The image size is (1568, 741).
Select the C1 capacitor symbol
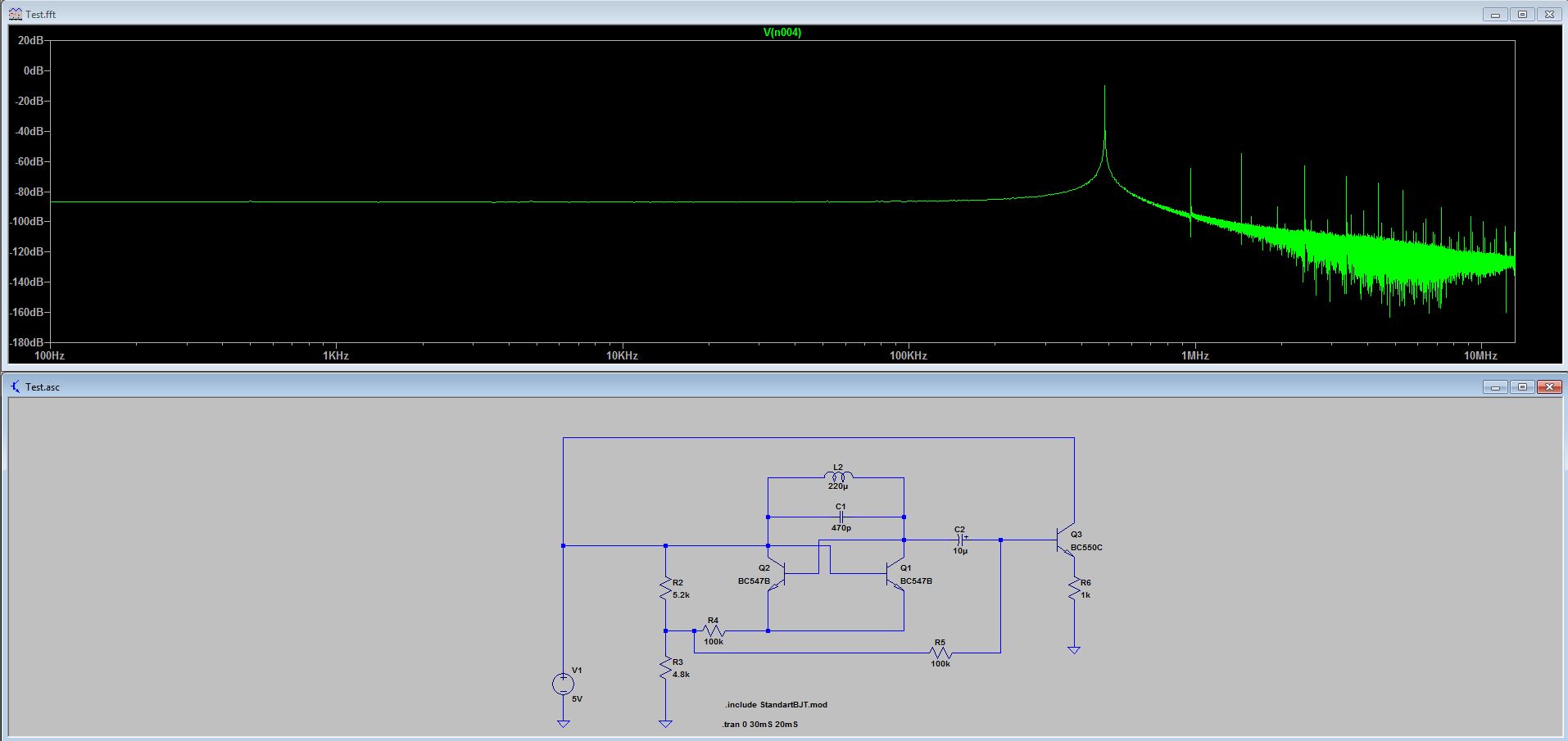tap(841, 517)
